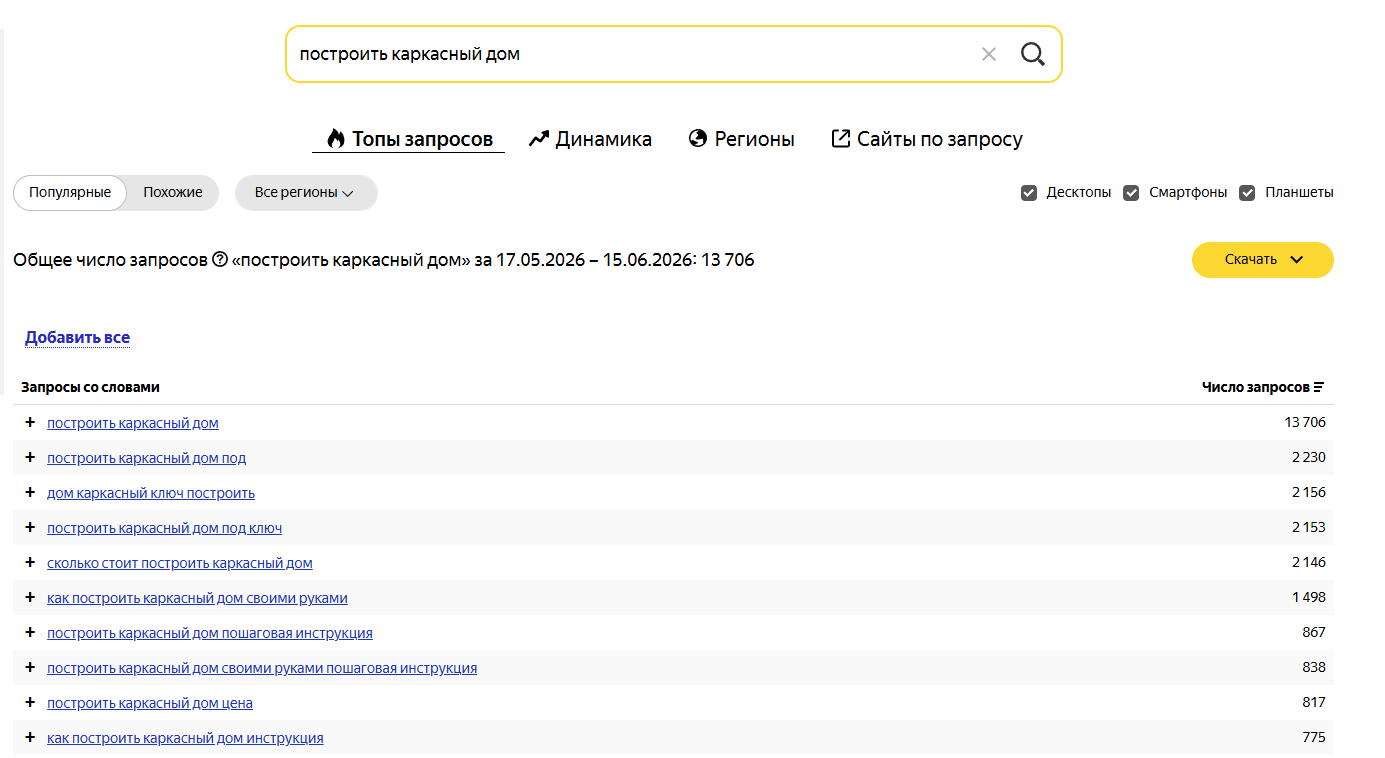This screenshot has width=1385, height=758.
Task: Click the sort icon beside Число запросов
Action: coord(1319,387)
